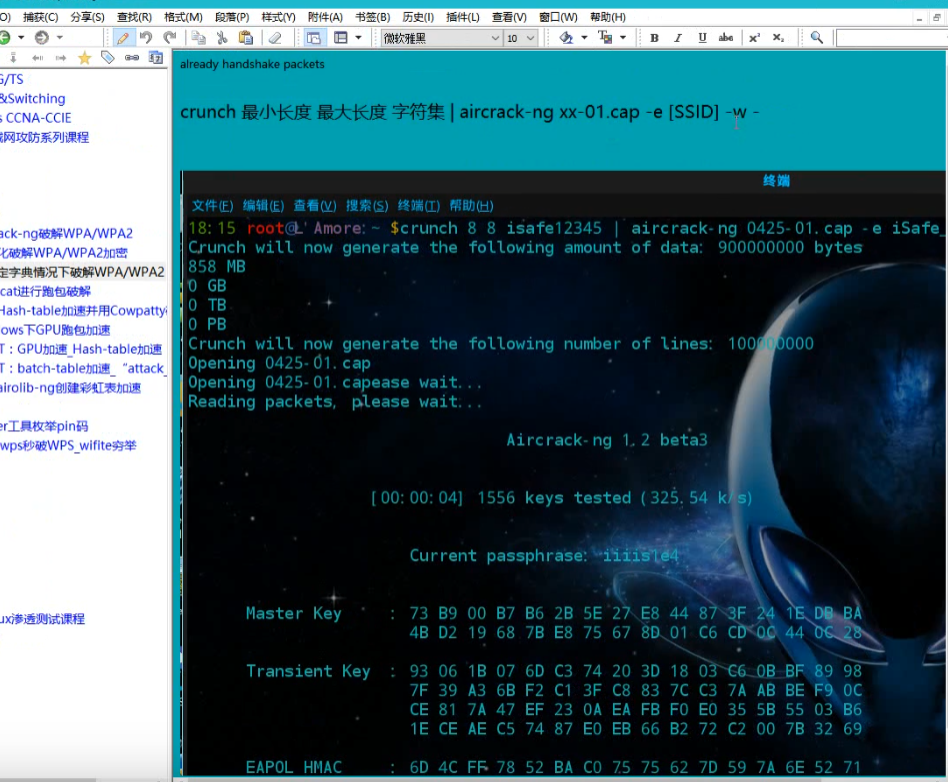Screen dimensions: 948x782
Task: Open the 格式(M) menu
Action: pos(183,17)
